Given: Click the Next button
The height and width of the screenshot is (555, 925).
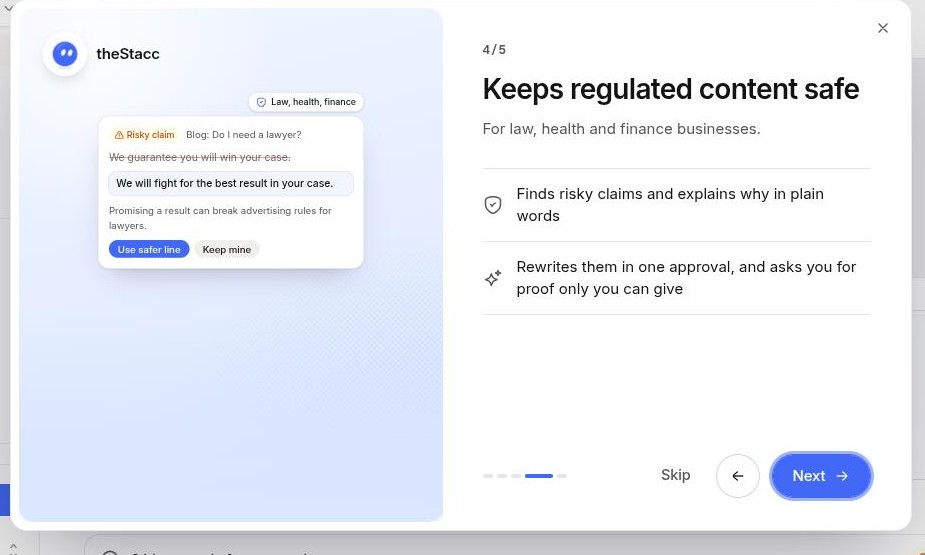Looking at the screenshot, I should [821, 476].
